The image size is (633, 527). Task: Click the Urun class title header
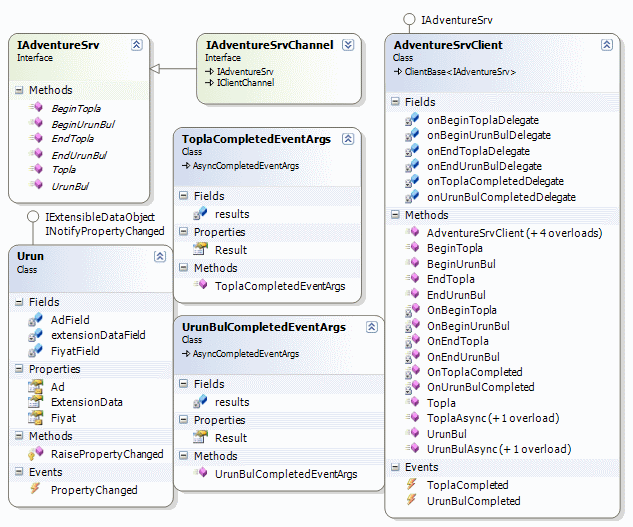point(31,256)
